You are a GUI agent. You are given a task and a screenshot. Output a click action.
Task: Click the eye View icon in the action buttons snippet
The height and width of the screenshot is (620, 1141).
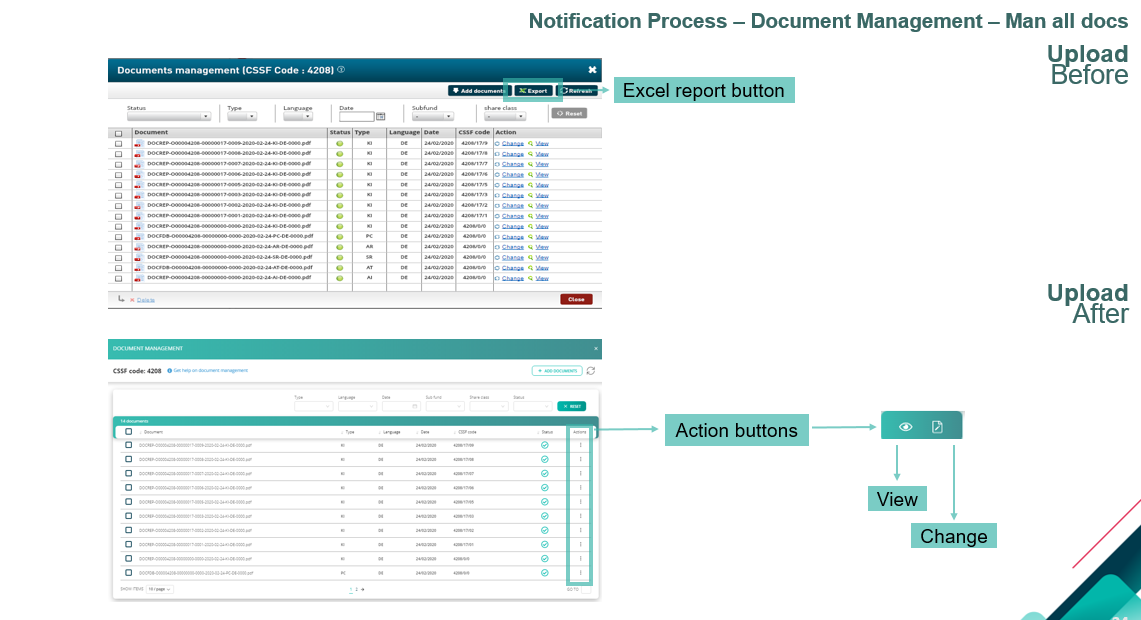(905, 427)
